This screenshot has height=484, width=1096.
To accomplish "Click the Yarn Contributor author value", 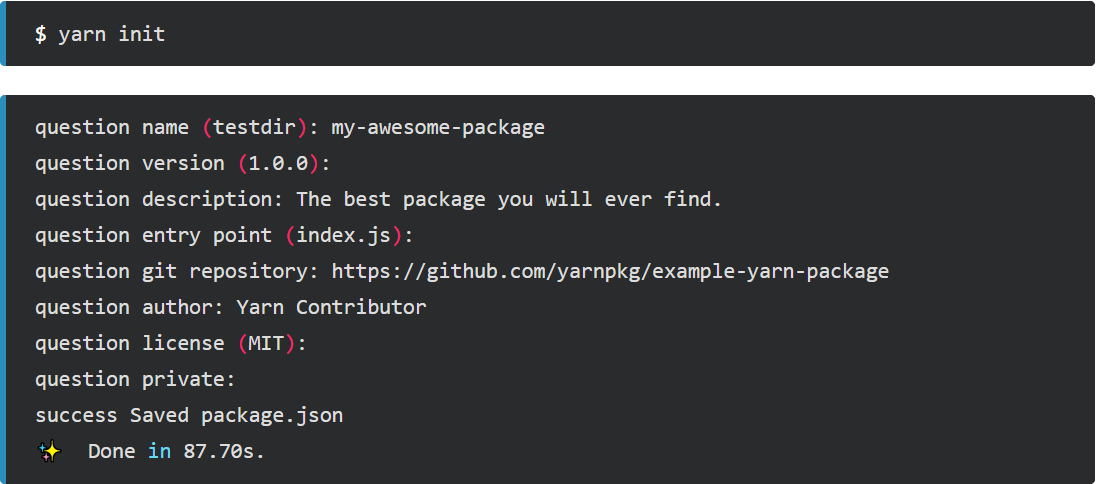I will (x=331, y=308).
